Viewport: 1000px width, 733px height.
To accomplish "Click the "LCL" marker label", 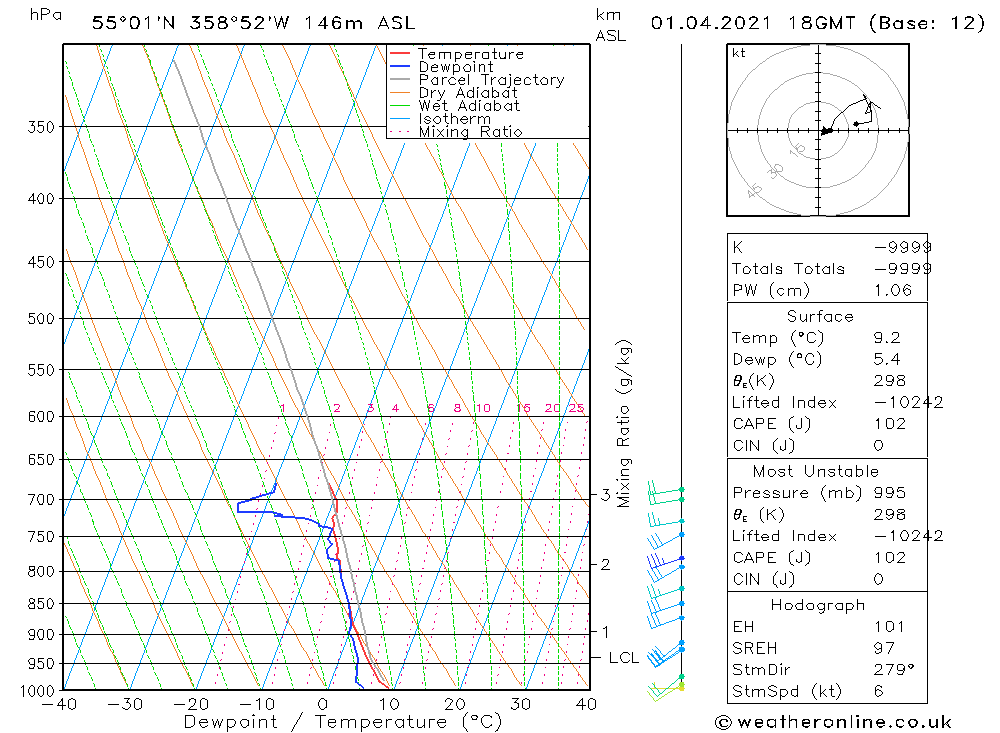I will tap(623, 658).
